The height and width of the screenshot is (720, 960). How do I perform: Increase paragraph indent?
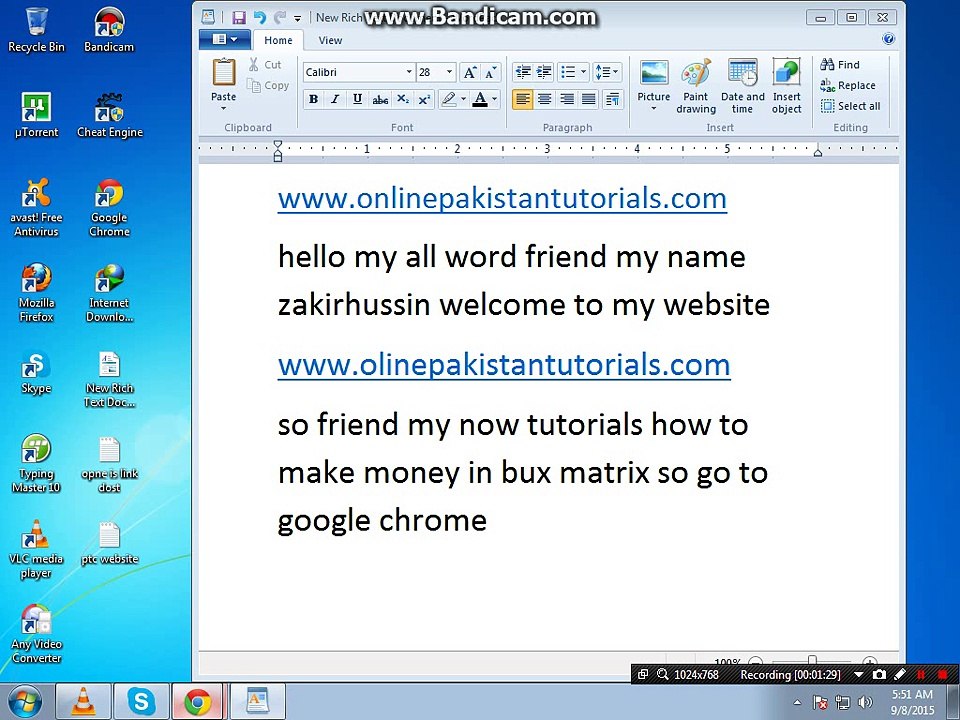(x=544, y=72)
